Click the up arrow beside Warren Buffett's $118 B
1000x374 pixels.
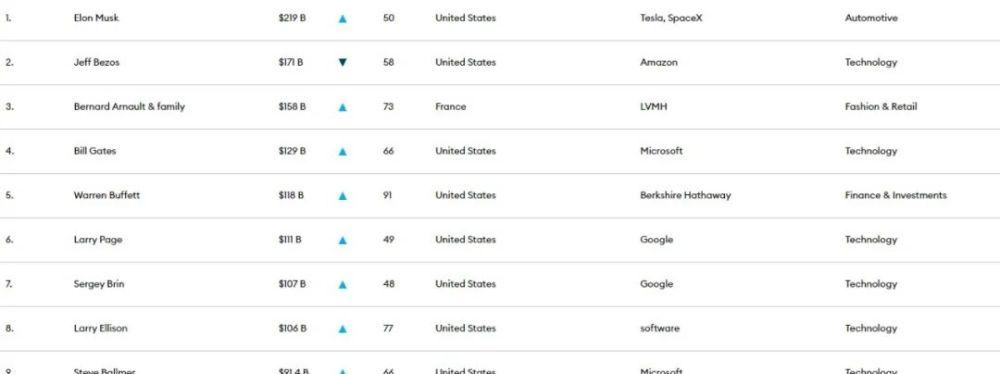tap(342, 197)
